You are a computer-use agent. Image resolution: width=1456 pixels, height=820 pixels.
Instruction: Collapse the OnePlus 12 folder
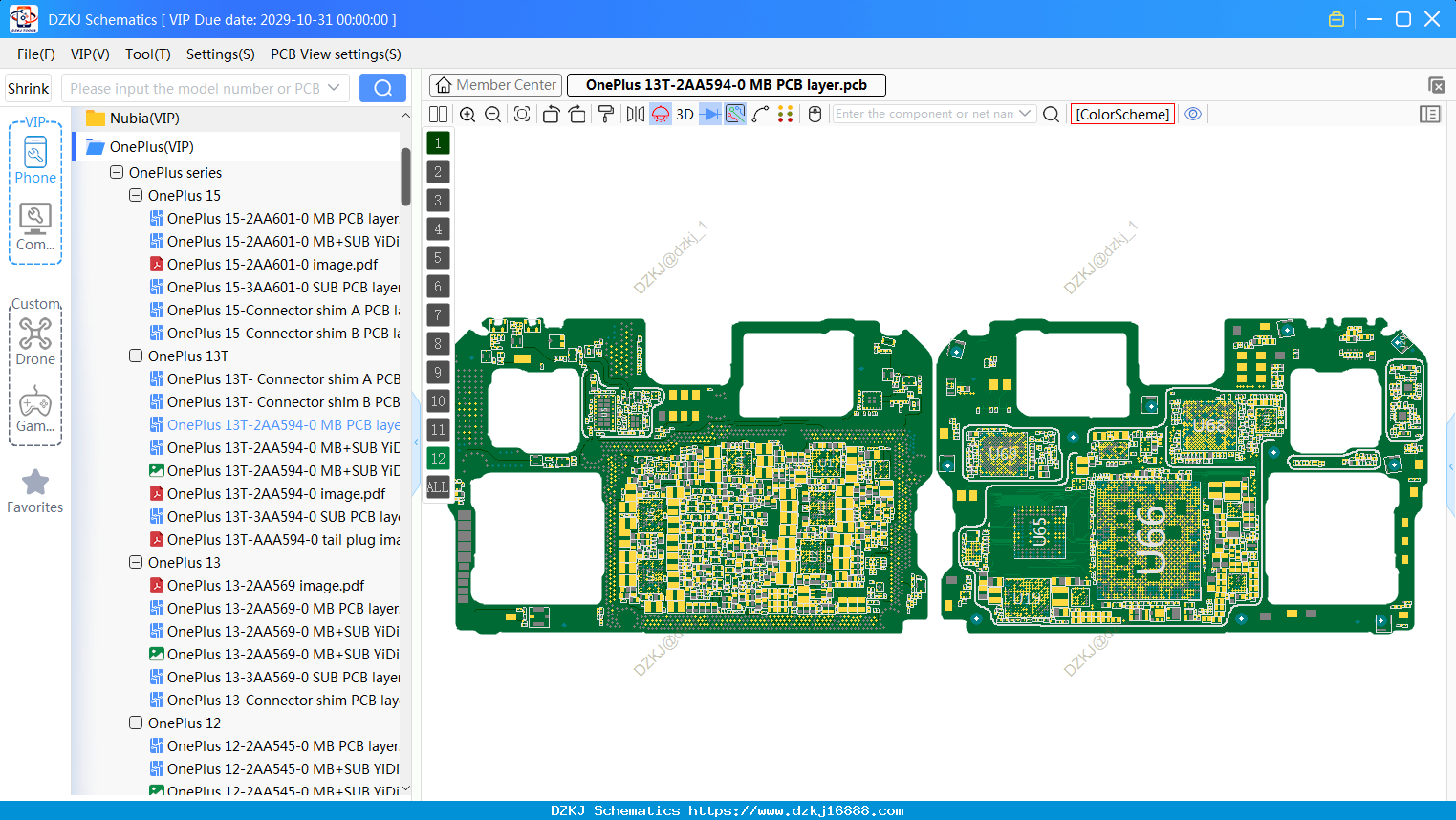tap(136, 723)
